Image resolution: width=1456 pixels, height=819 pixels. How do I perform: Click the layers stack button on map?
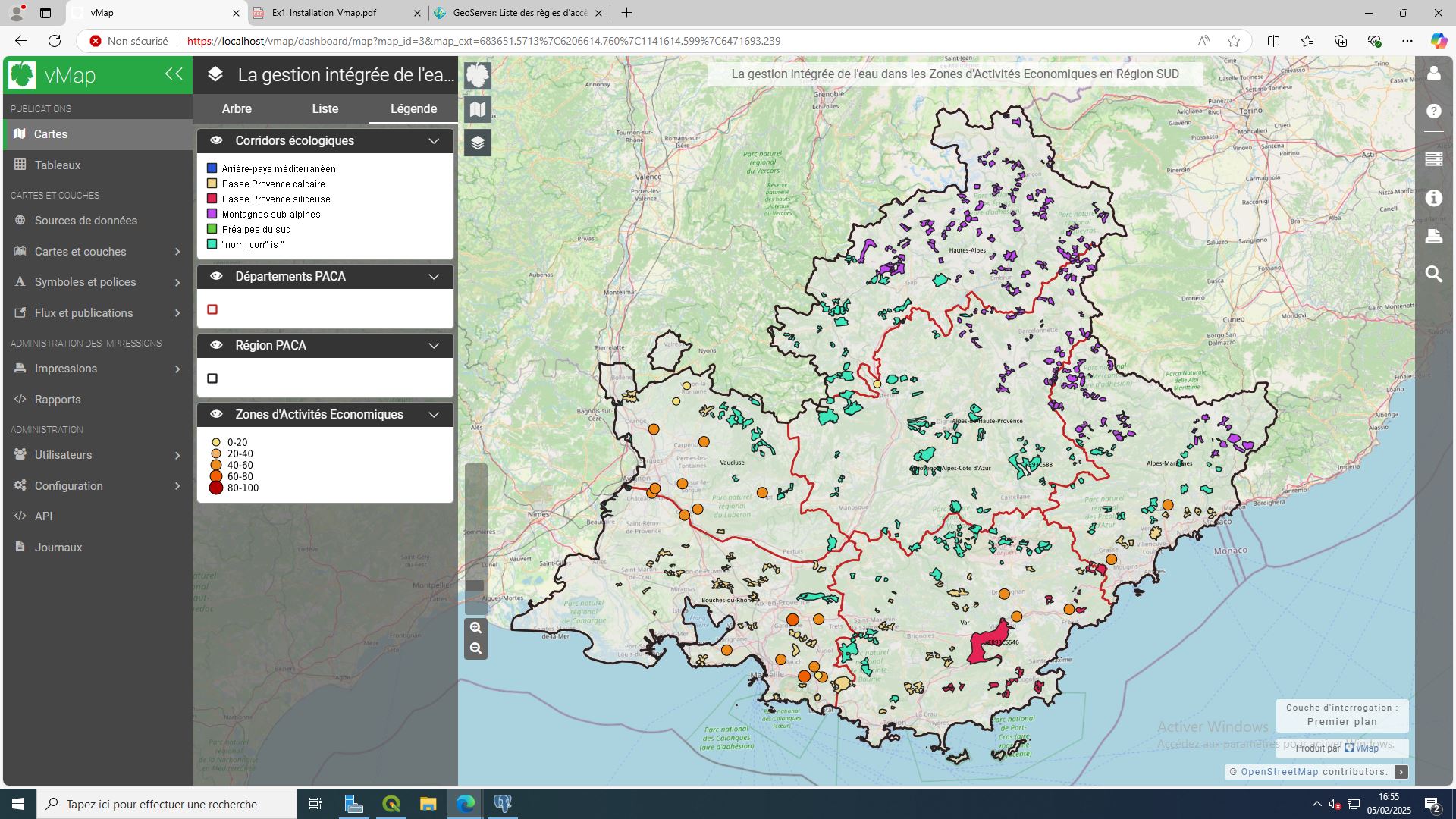click(x=477, y=143)
